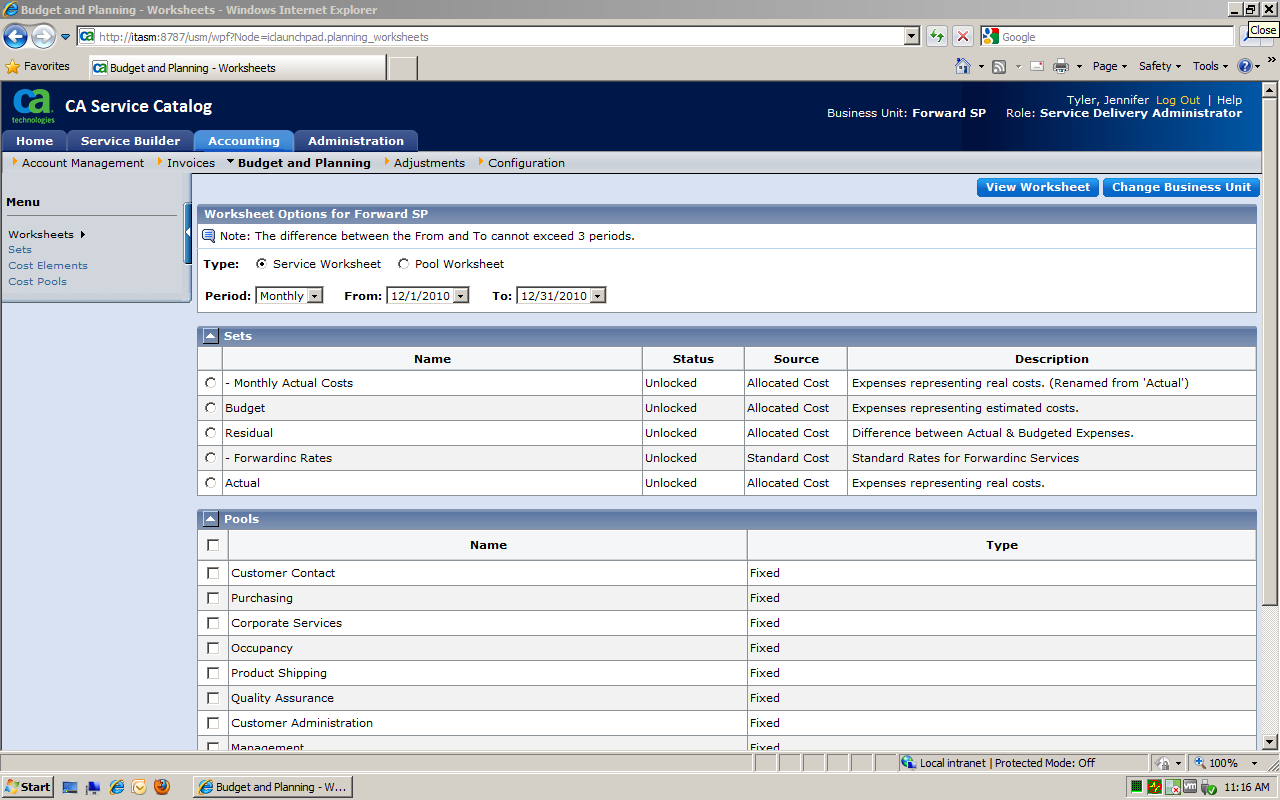This screenshot has height=800, width=1280.
Task: Check the select-all Pools header checkbox
Action: [x=212, y=545]
